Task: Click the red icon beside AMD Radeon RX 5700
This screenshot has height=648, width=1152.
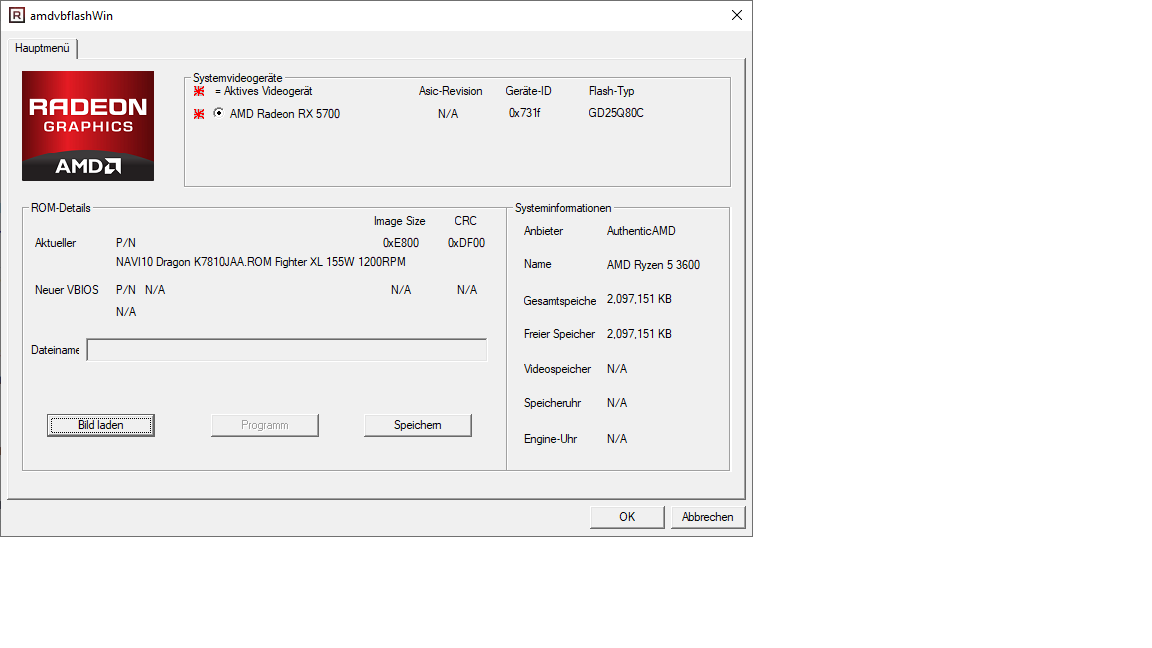Action: [198, 113]
